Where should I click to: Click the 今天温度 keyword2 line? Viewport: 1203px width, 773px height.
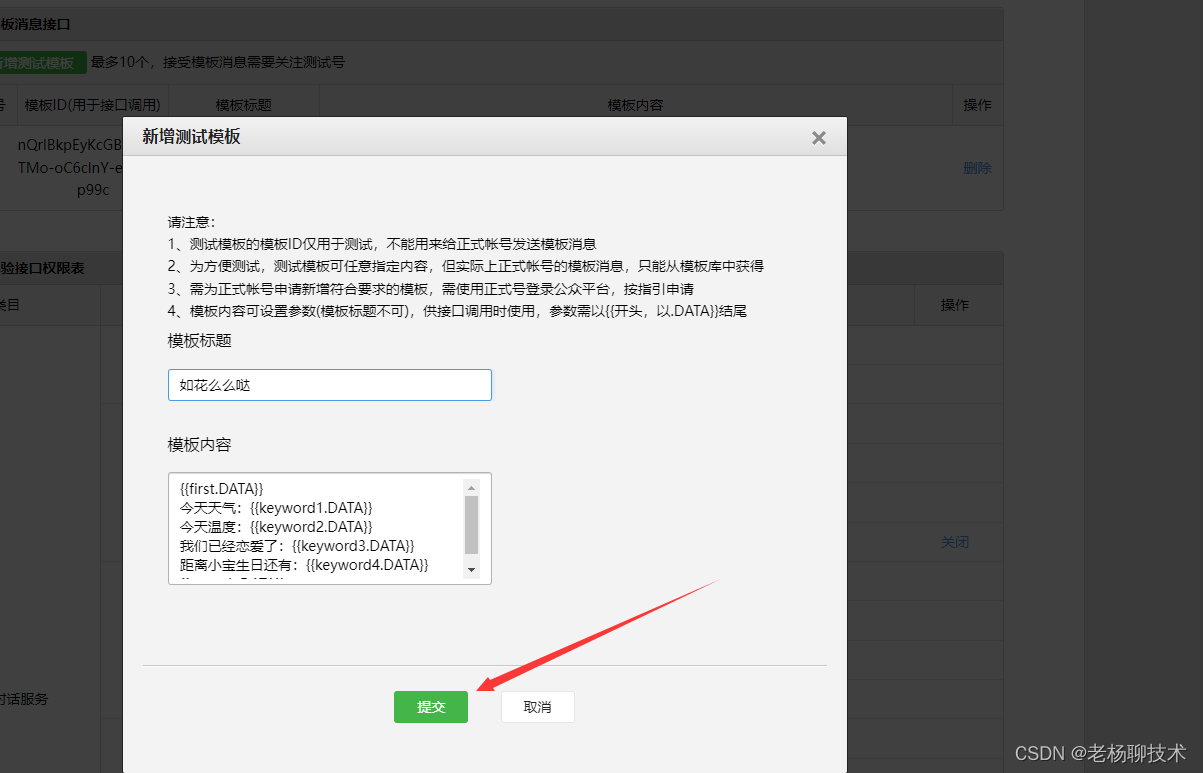[276, 526]
